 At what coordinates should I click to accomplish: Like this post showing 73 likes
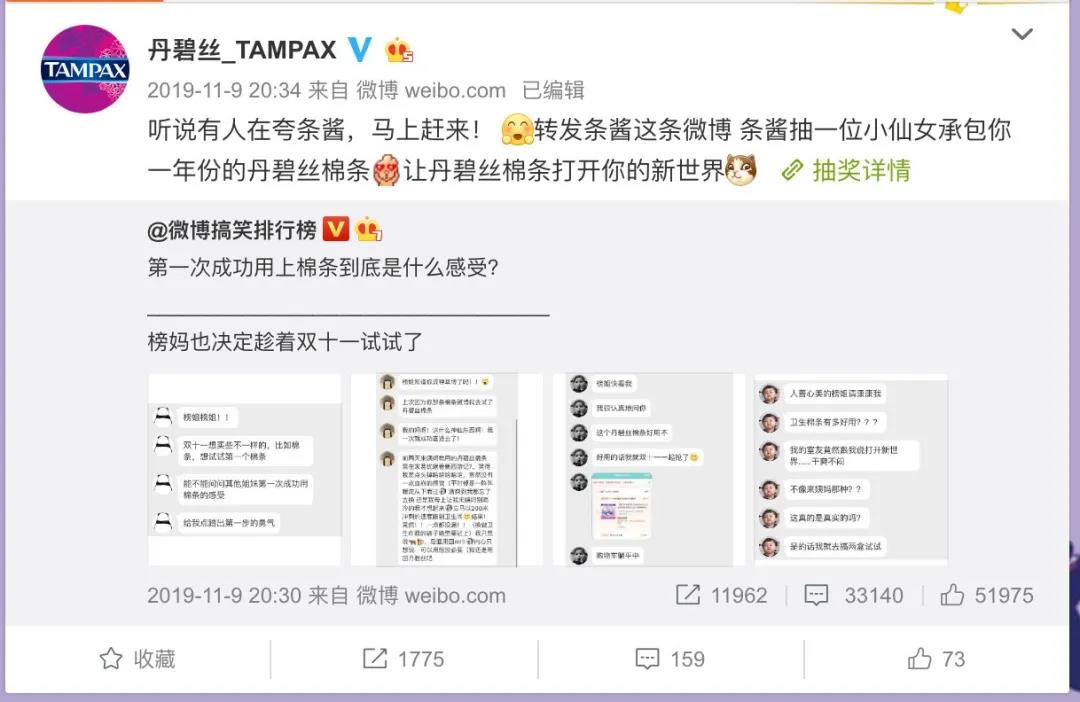tap(936, 659)
